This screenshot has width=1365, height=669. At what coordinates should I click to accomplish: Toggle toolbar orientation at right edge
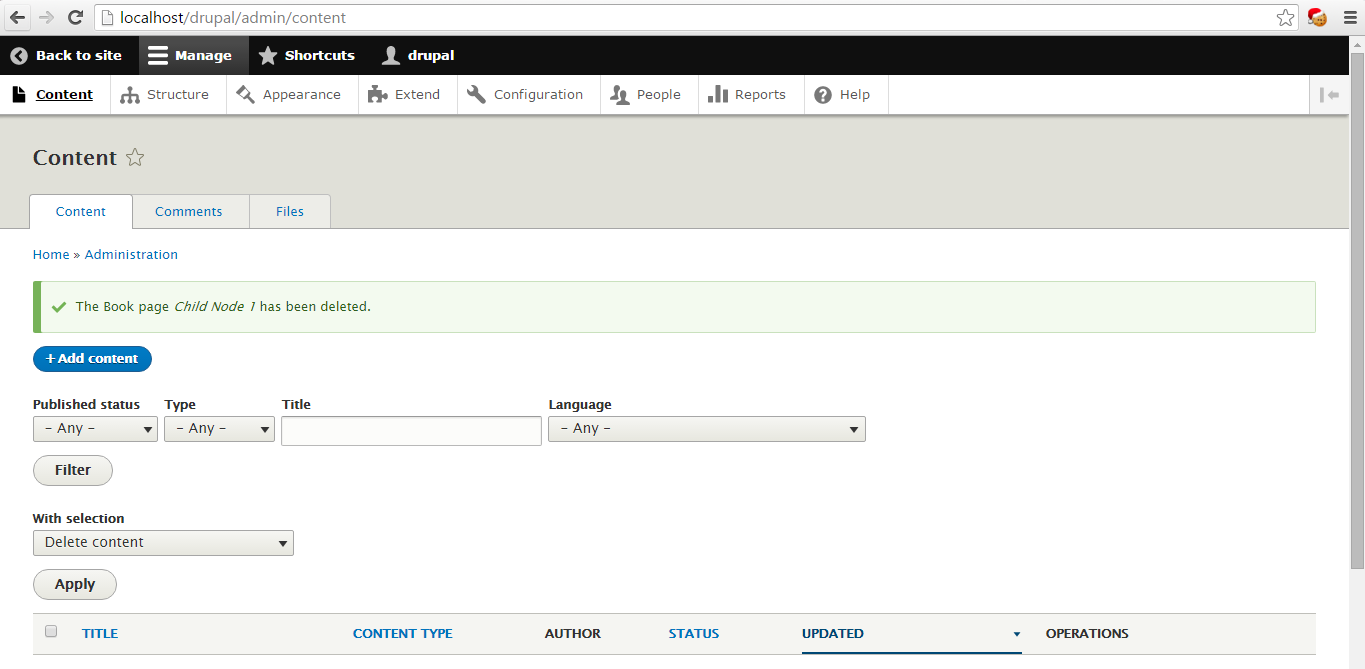pos(1329,95)
